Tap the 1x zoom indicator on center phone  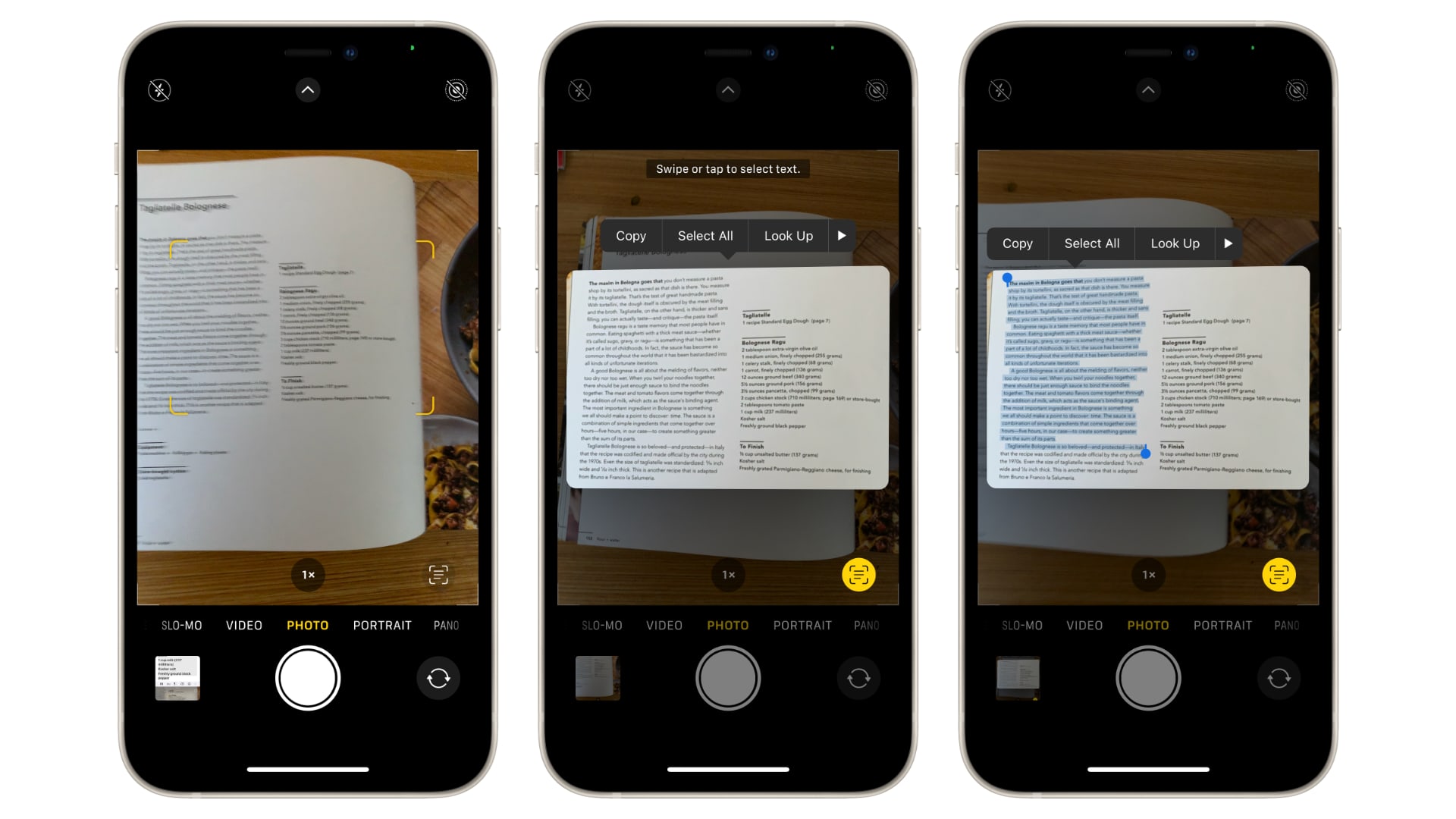(x=728, y=573)
